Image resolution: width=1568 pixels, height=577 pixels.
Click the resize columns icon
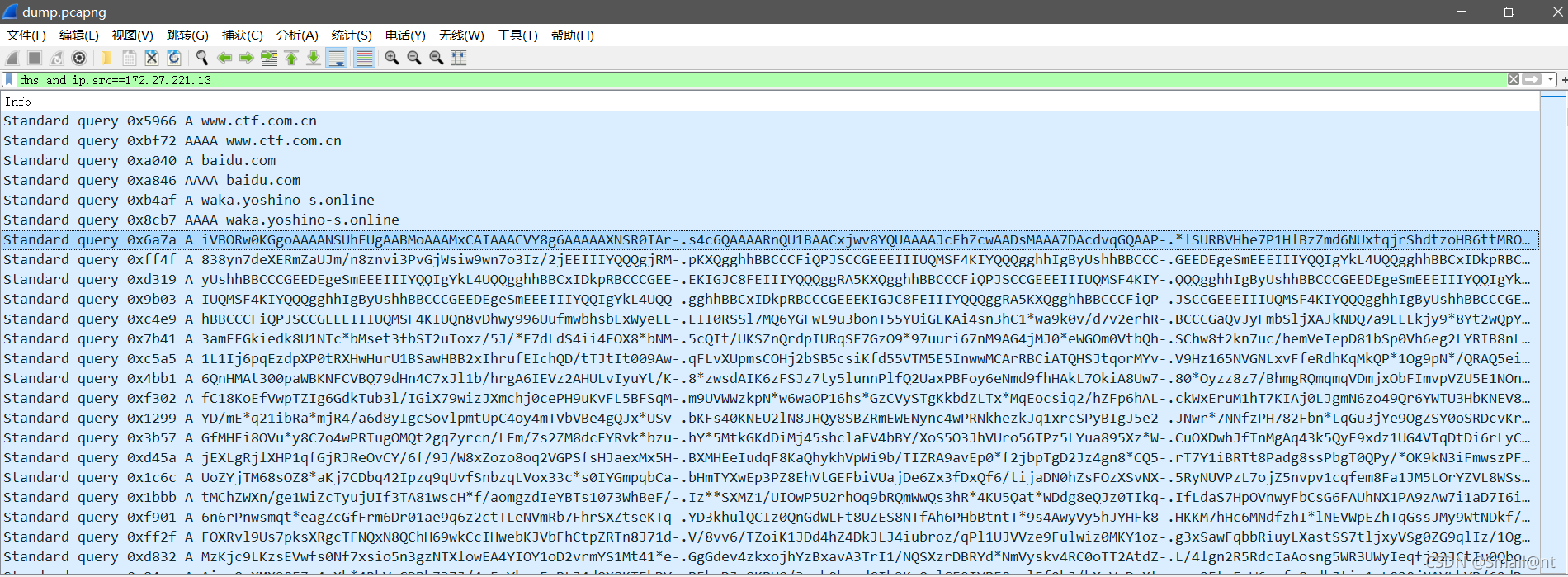tap(459, 58)
